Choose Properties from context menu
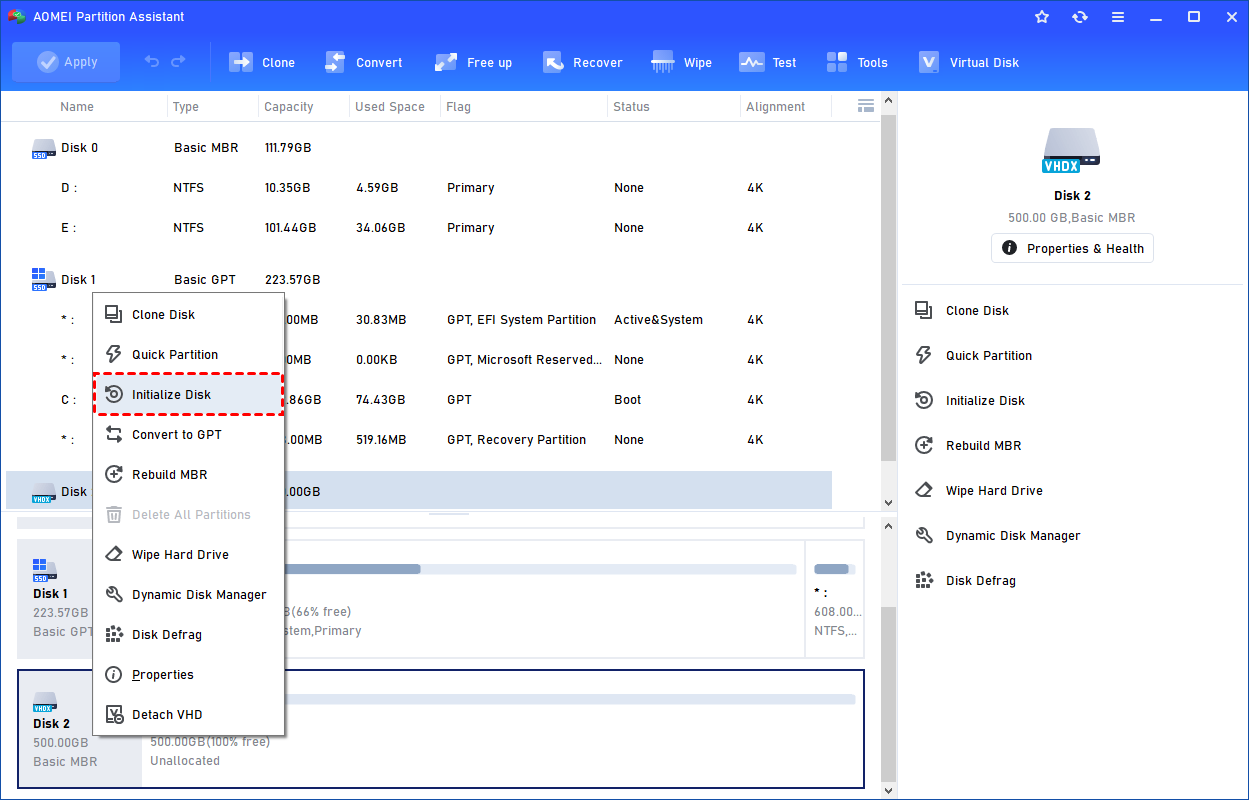Screen dimensions: 1249x800 click(188, 674)
